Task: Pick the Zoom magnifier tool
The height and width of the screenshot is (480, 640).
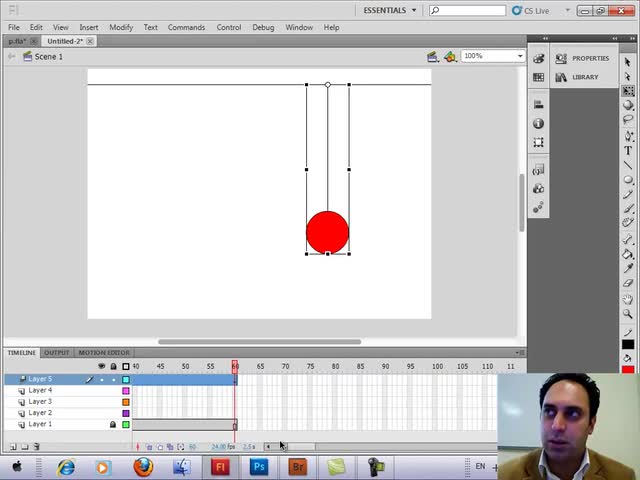Action: tap(628, 313)
